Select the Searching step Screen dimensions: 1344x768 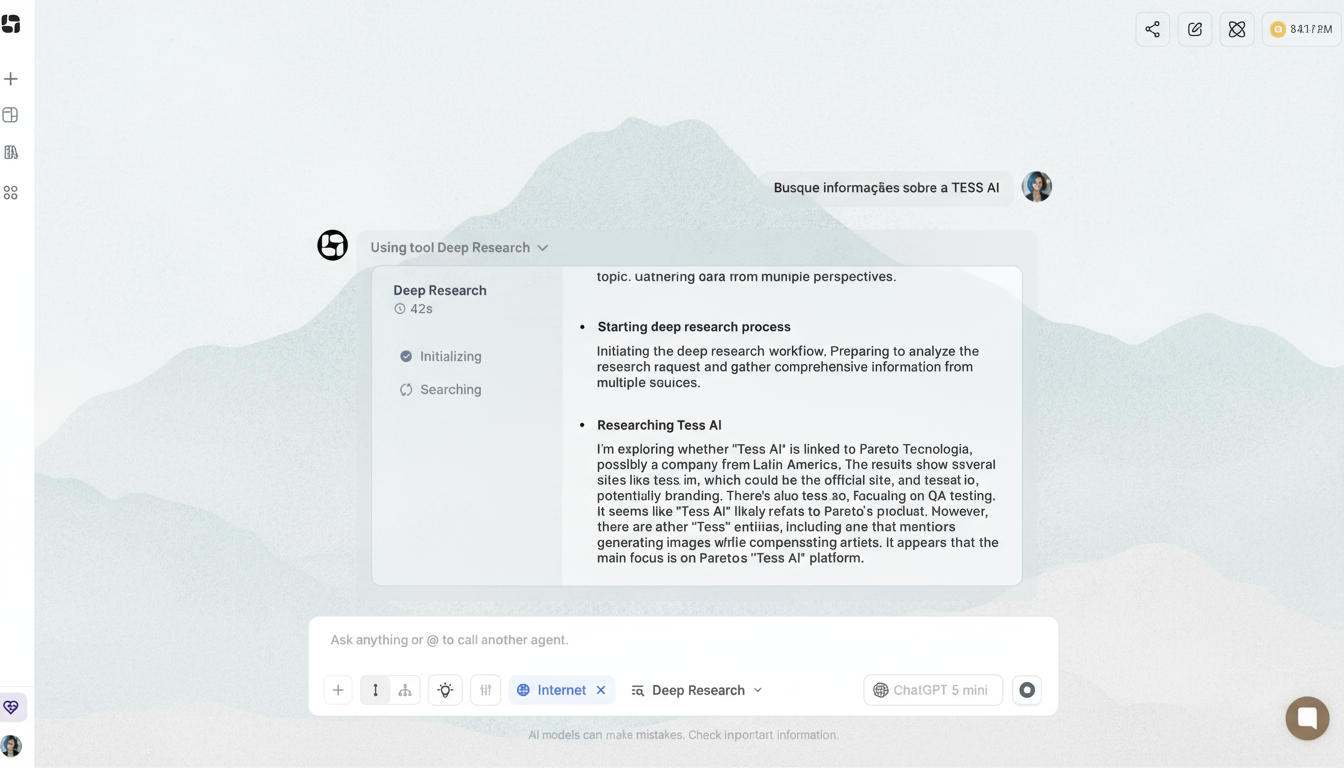[450, 390]
